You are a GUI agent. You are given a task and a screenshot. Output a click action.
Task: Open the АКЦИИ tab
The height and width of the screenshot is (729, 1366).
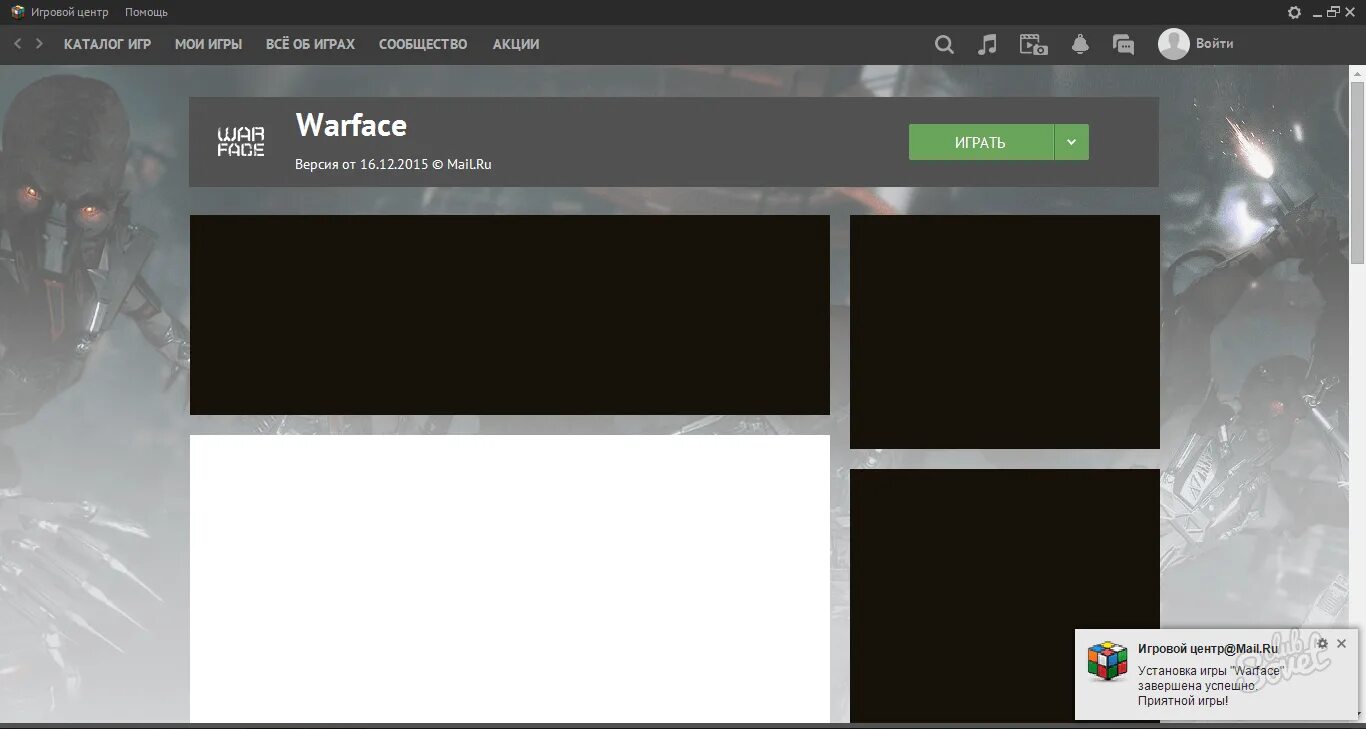tap(516, 44)
